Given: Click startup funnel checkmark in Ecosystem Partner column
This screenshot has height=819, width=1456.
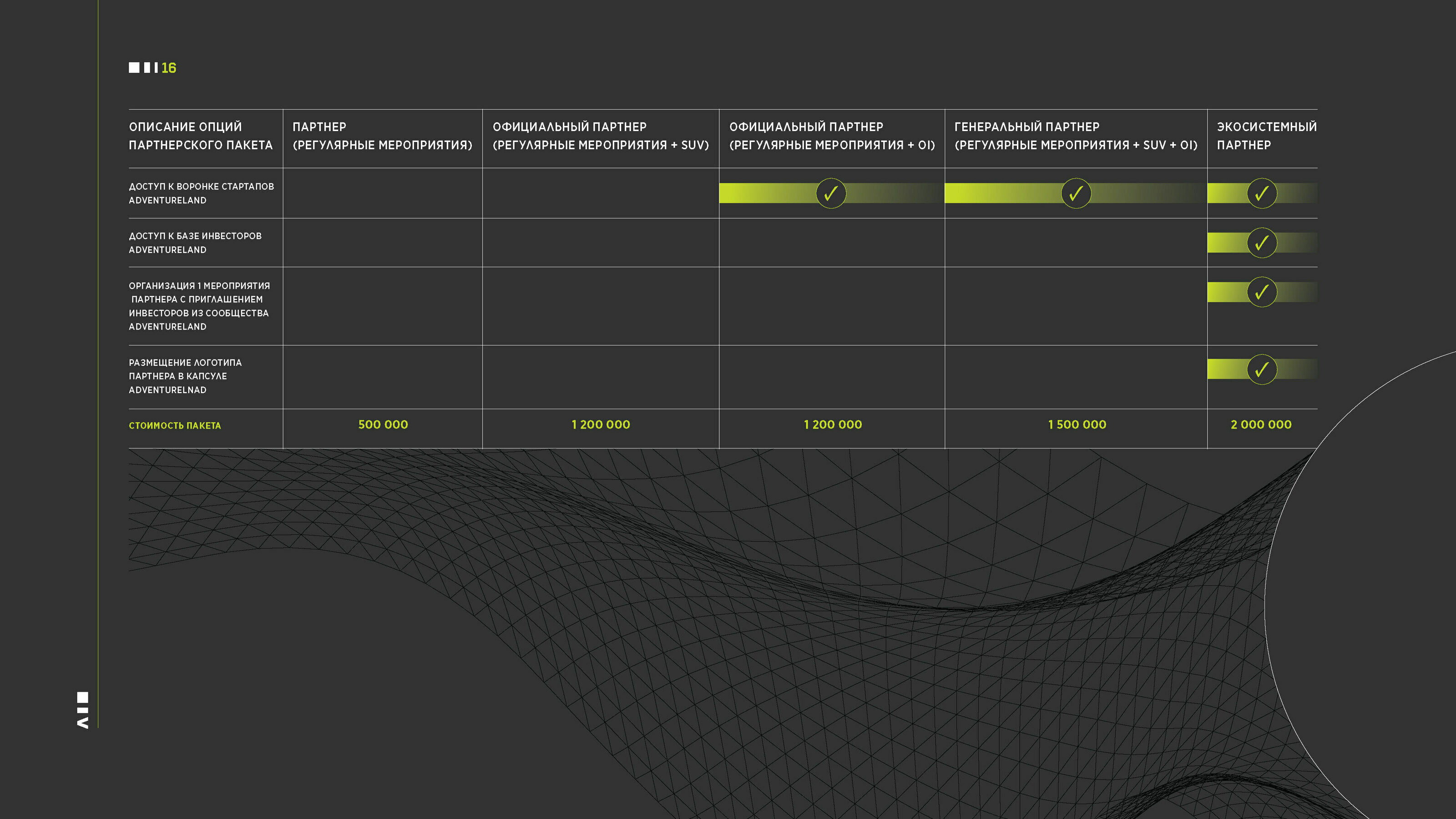Looking at the screenshot, I should 1262,193.
